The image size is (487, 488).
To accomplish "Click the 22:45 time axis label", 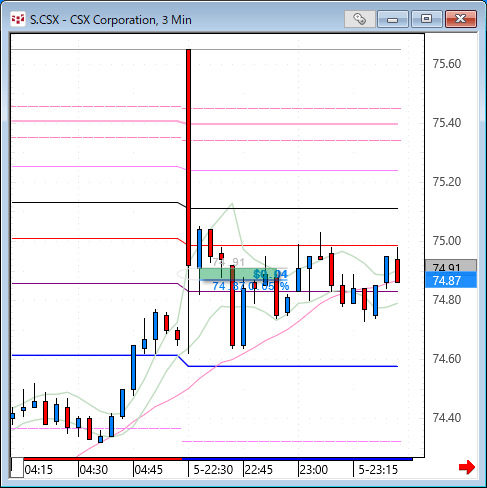I will (x=259, y=470).
